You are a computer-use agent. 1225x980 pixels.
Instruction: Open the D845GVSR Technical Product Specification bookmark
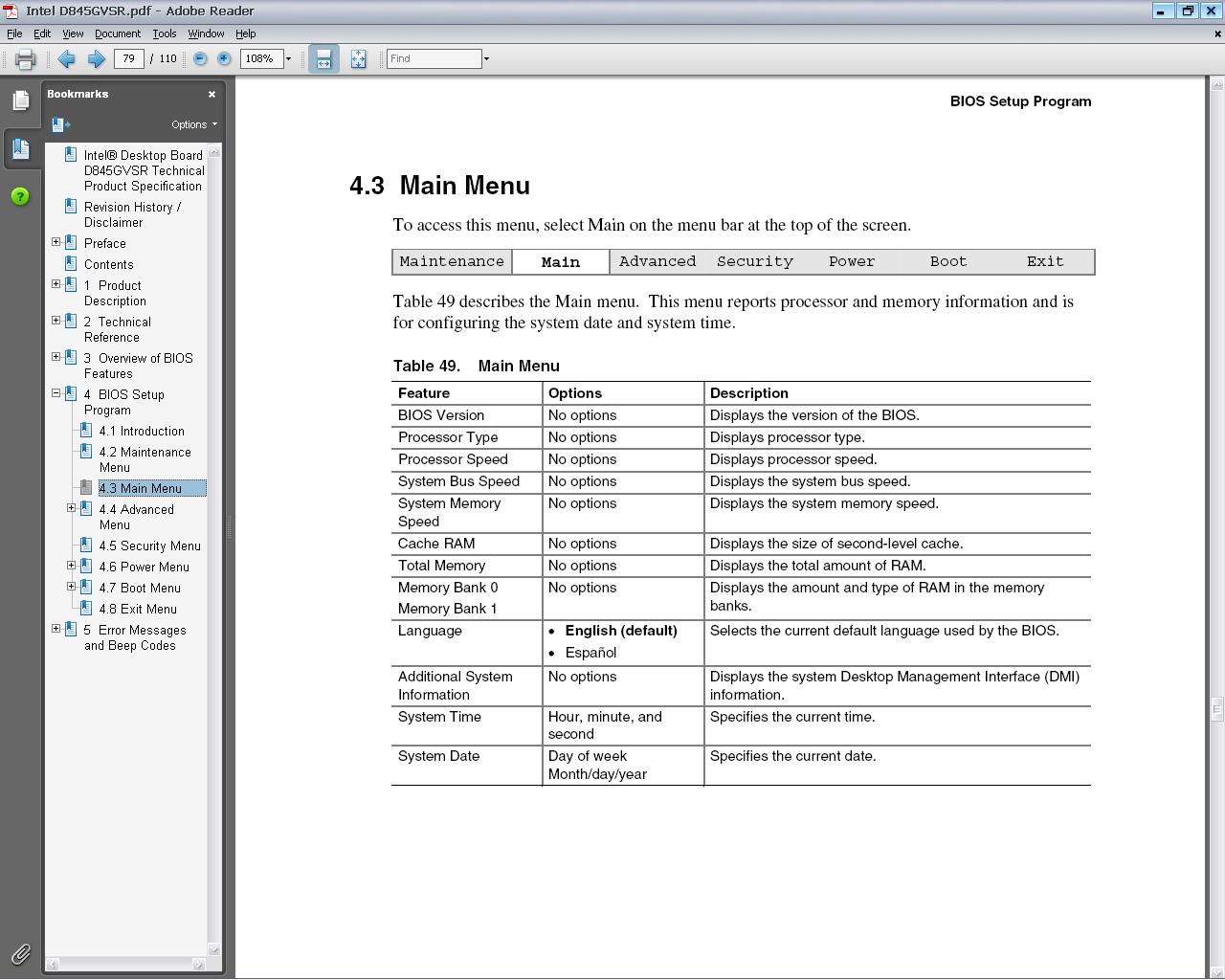click(x=144, y=170)
